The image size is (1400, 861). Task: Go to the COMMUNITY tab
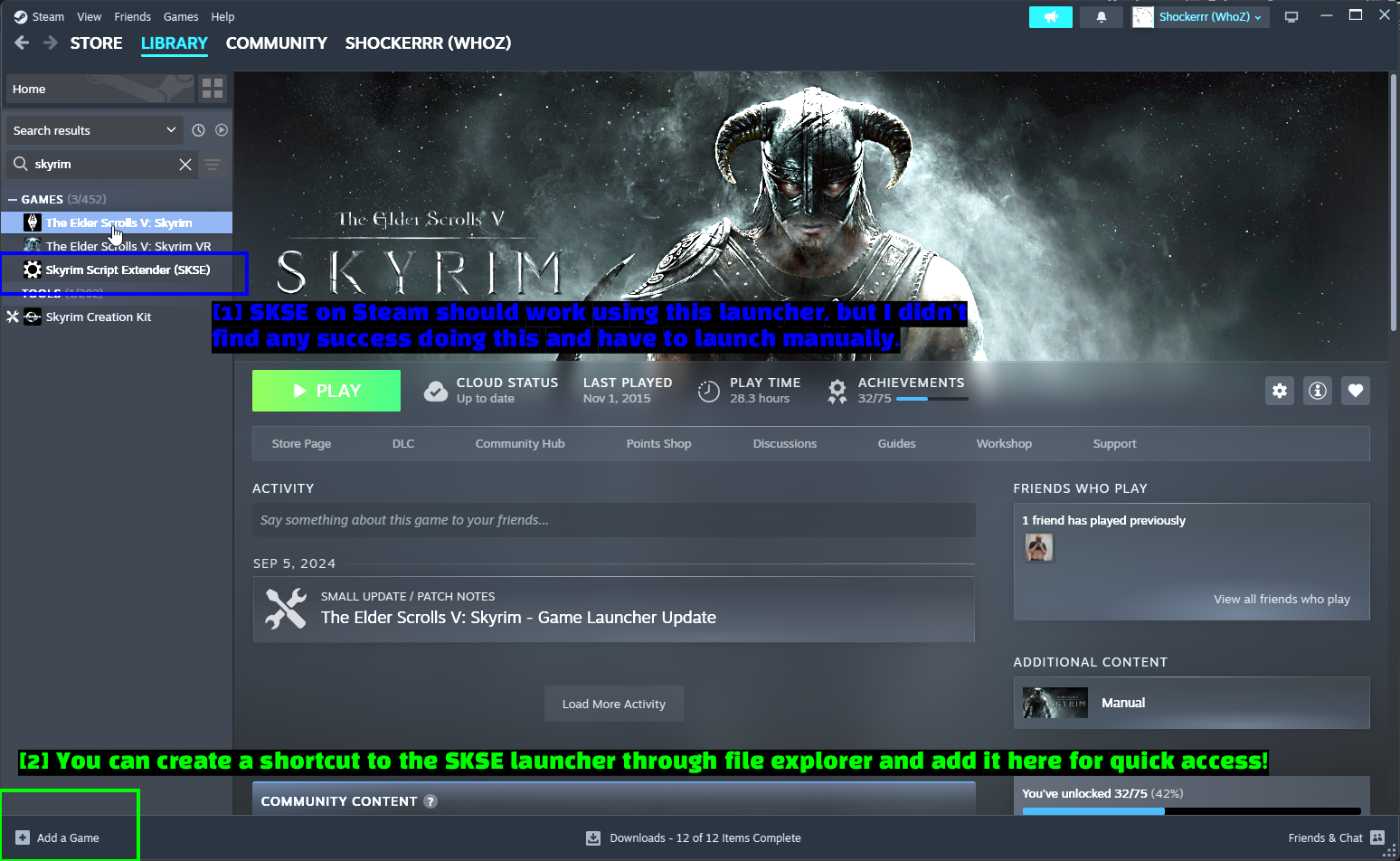(277, 43)
